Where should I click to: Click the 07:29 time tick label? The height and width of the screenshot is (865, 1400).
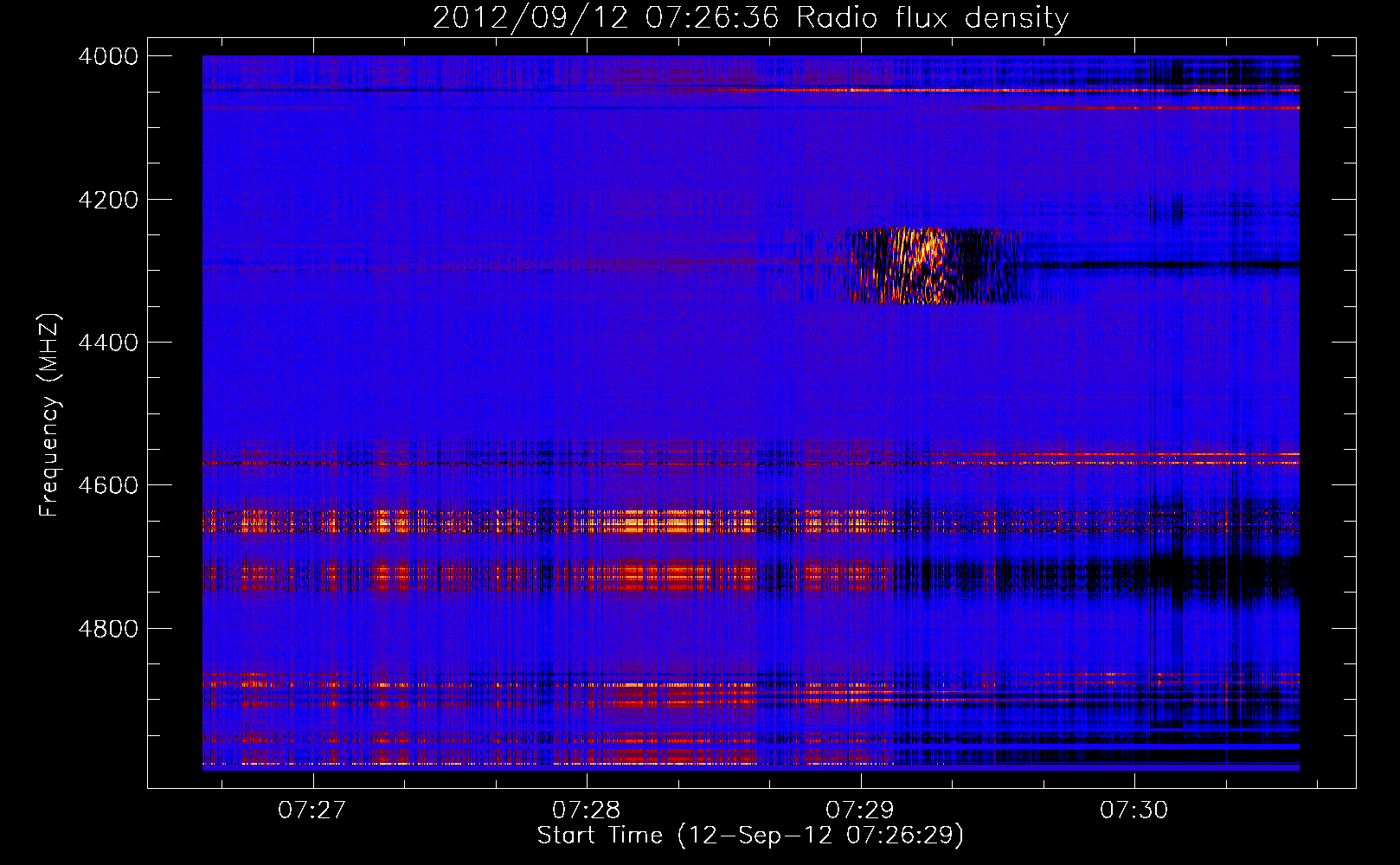[x=859, y=810]
